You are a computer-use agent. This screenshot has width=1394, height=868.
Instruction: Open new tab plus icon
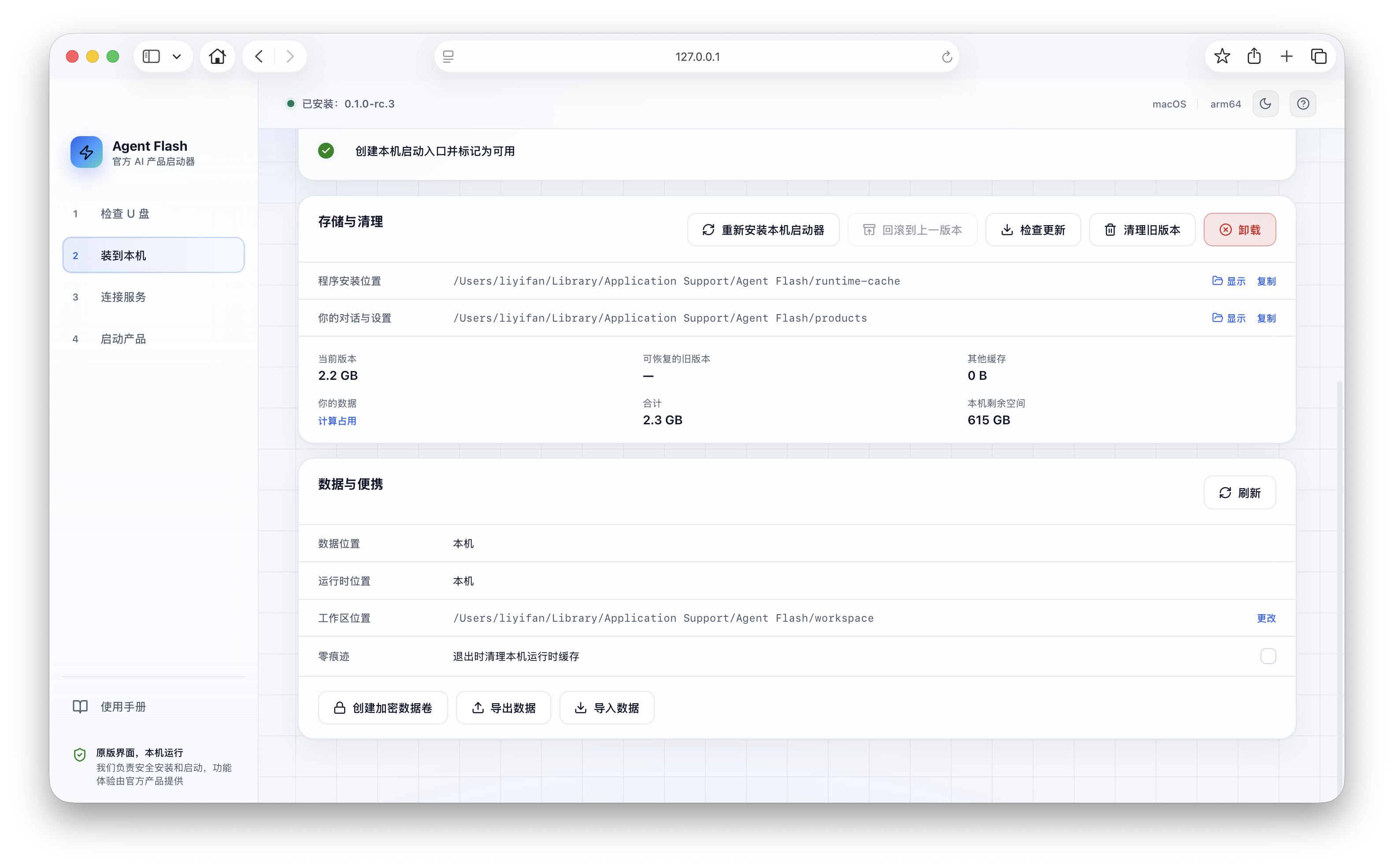pyautogui.click(x=1286, y=56)
